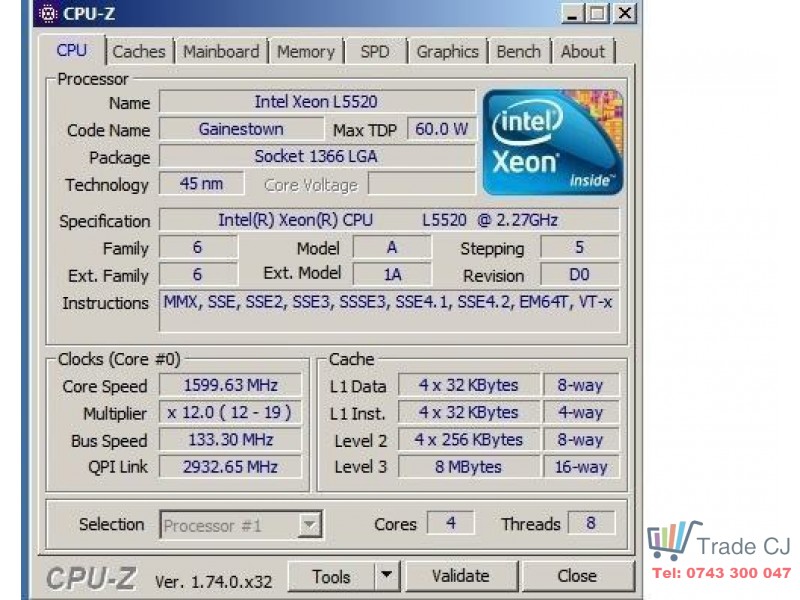The width and height of the screenshot is (800, 600).
Task: Open the Bench tab
Action: click(518, 52)
